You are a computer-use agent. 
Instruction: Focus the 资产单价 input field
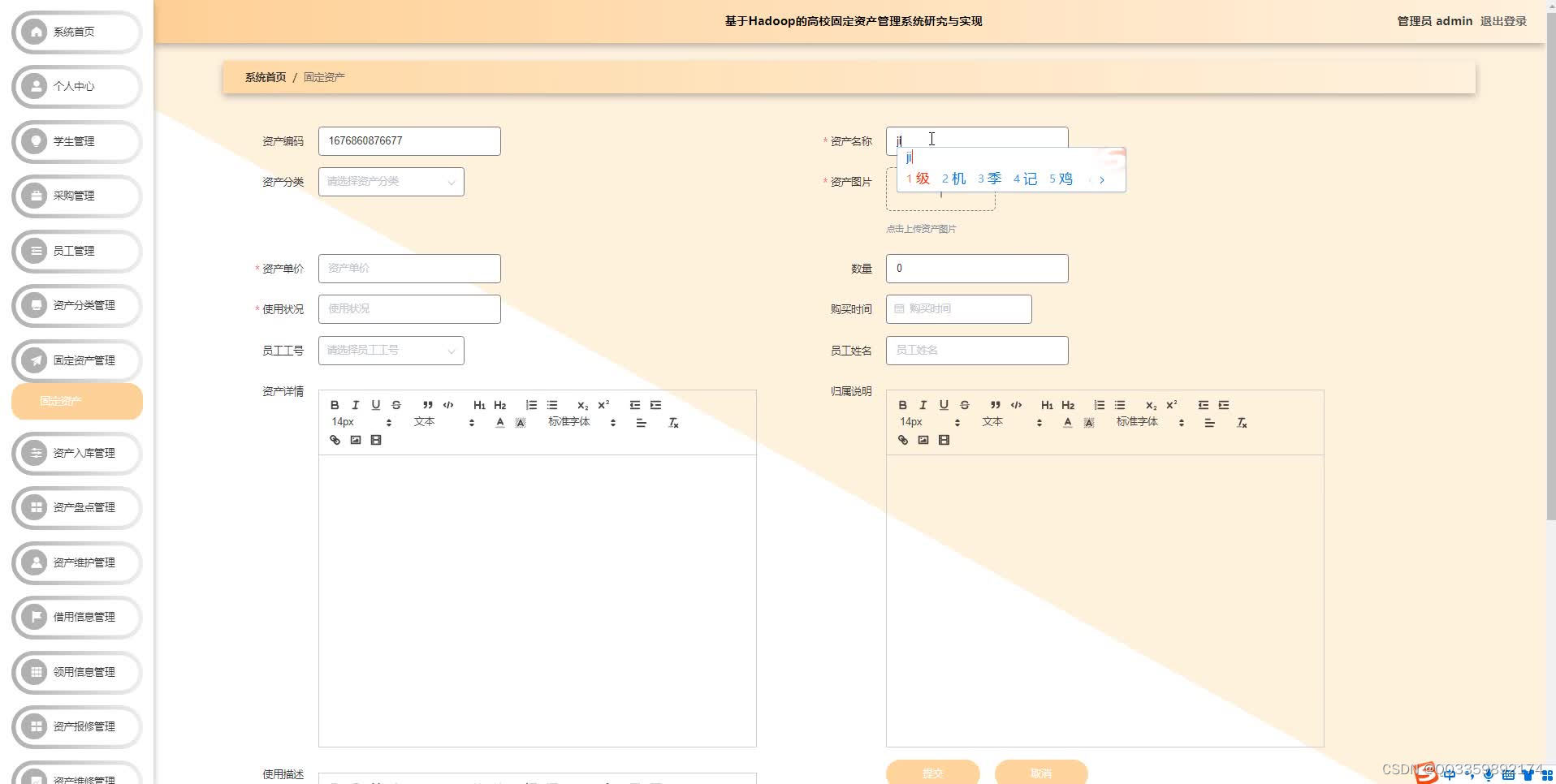click(409, 269)
